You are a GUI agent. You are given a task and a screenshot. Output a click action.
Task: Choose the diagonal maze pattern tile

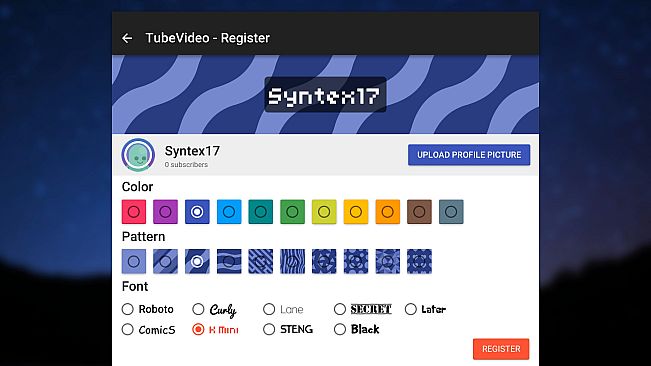click(x=261, y=261)
